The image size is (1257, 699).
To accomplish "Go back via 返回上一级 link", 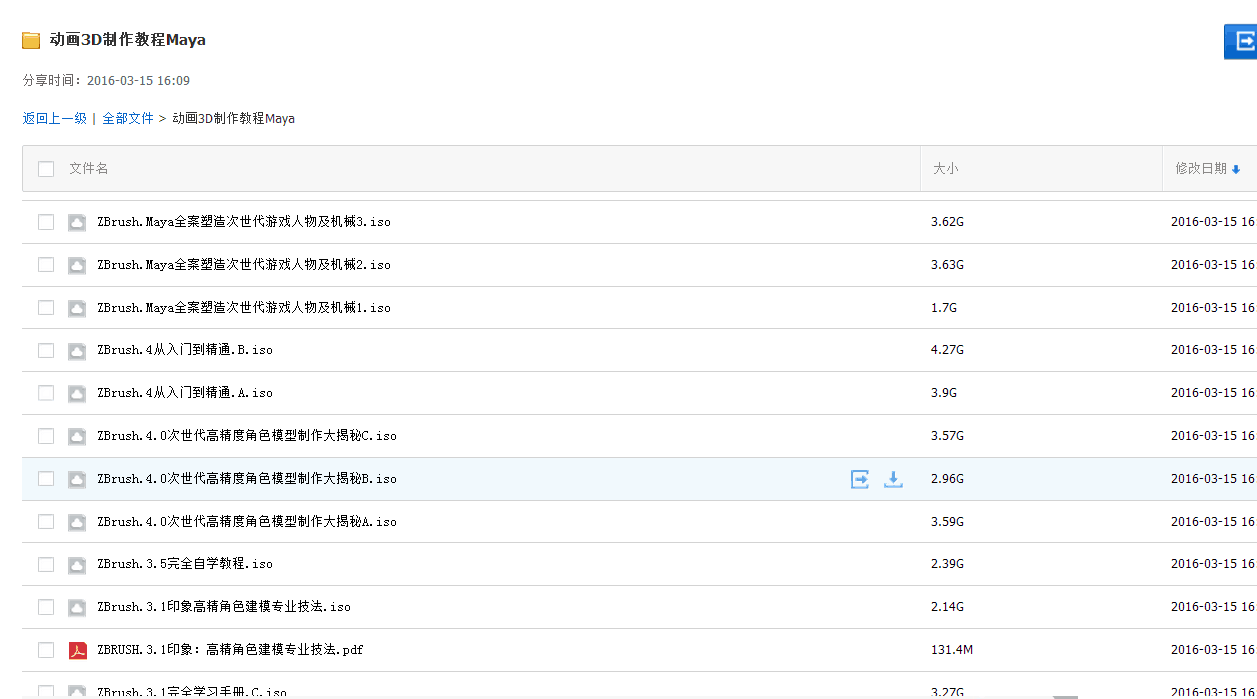I will 55,118.
